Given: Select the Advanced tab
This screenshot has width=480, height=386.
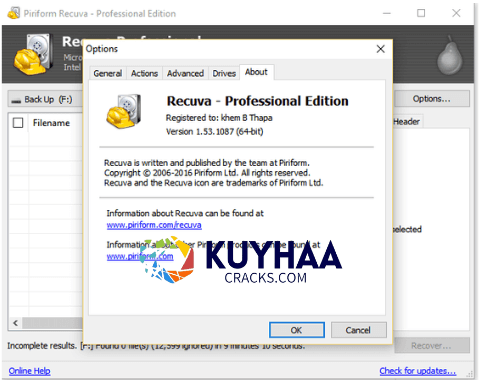Looking at the screenshot, I should click(x=185, y=73).
